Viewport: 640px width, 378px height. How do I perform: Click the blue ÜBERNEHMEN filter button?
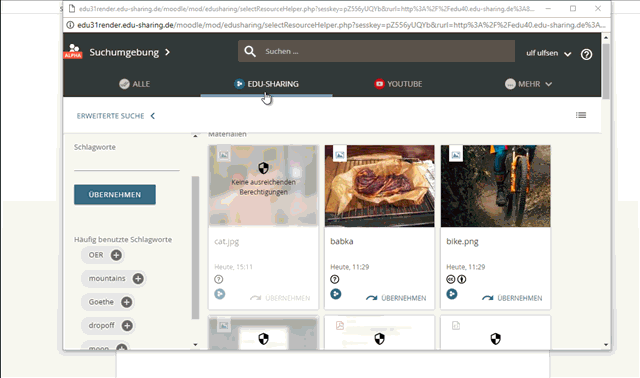pos(115,195)
